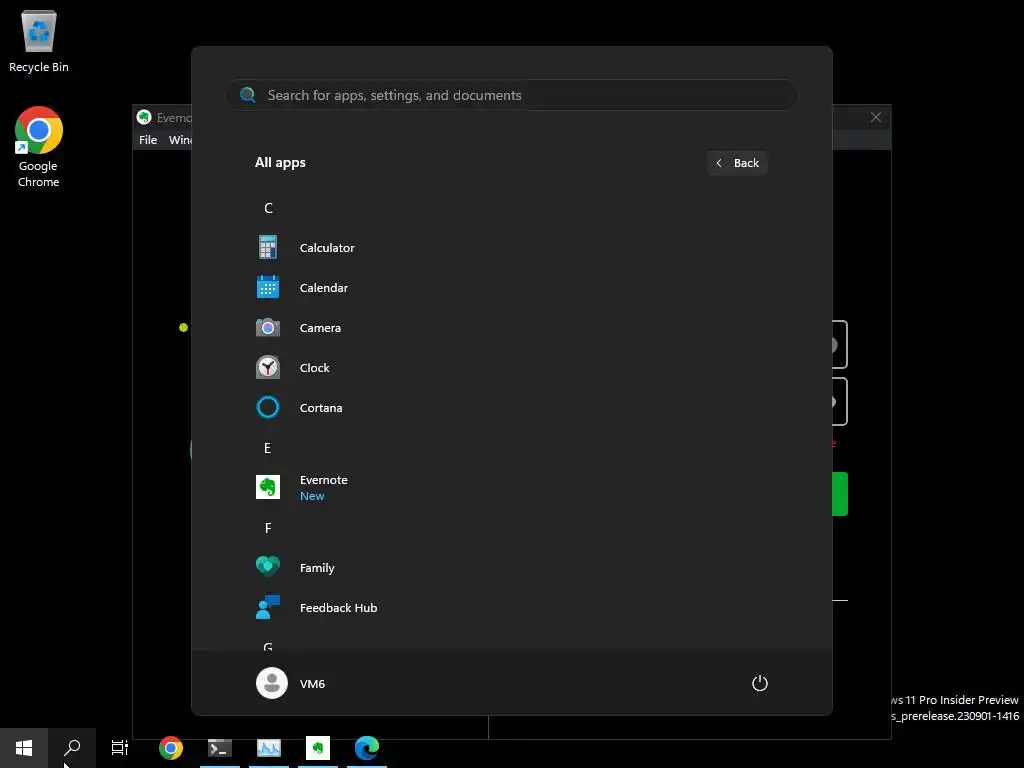Viewport: 1024px width, 768px height.
Task: Click the VM6 username text
Action: (312, 684)
